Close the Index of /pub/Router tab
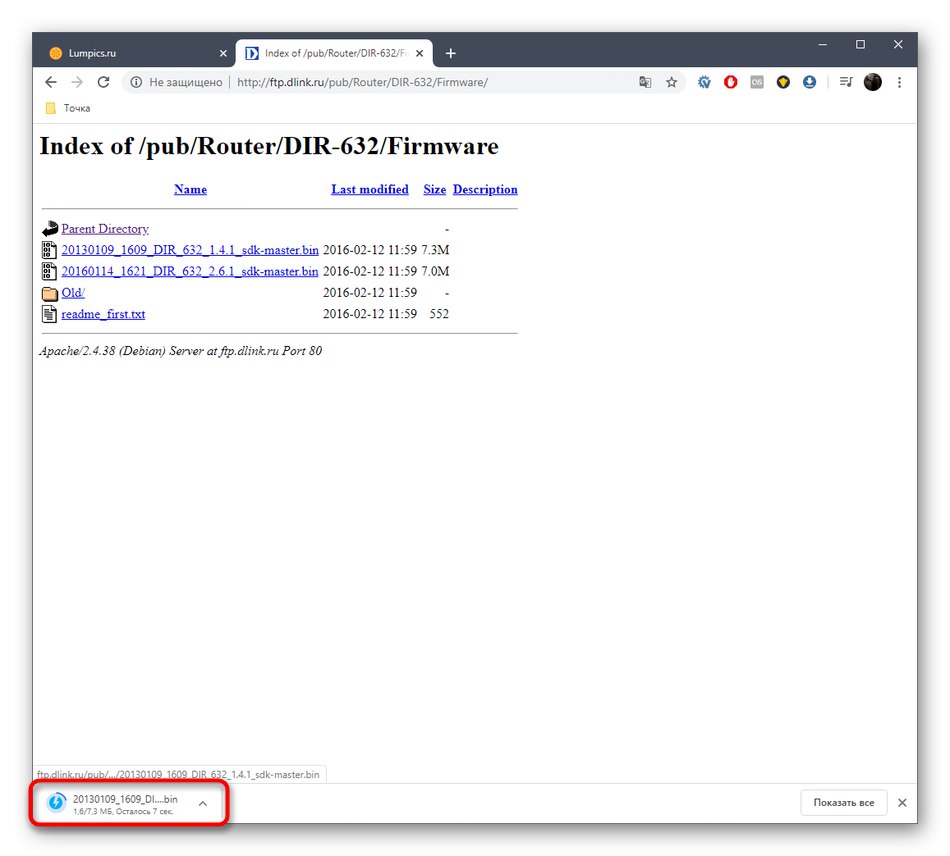Screen dimensions: 950x856 [419, 53]
